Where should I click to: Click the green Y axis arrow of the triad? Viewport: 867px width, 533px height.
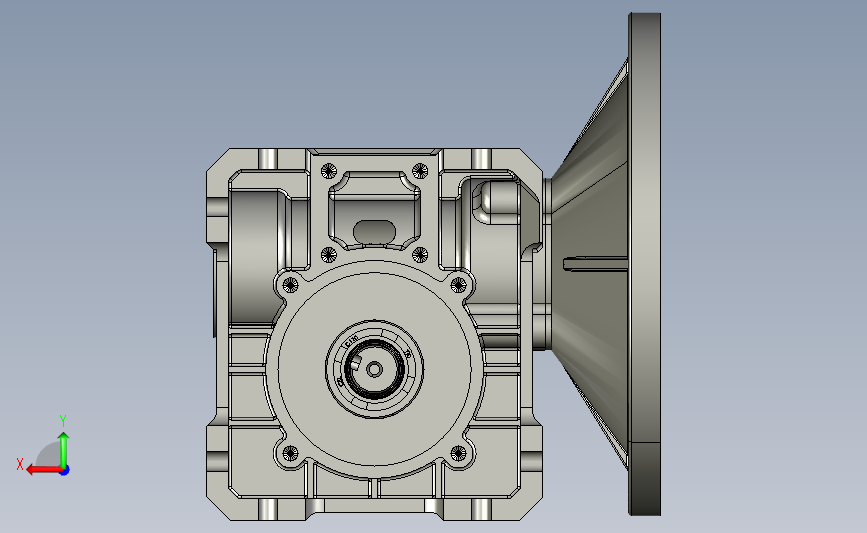click(x=64, y=450)
